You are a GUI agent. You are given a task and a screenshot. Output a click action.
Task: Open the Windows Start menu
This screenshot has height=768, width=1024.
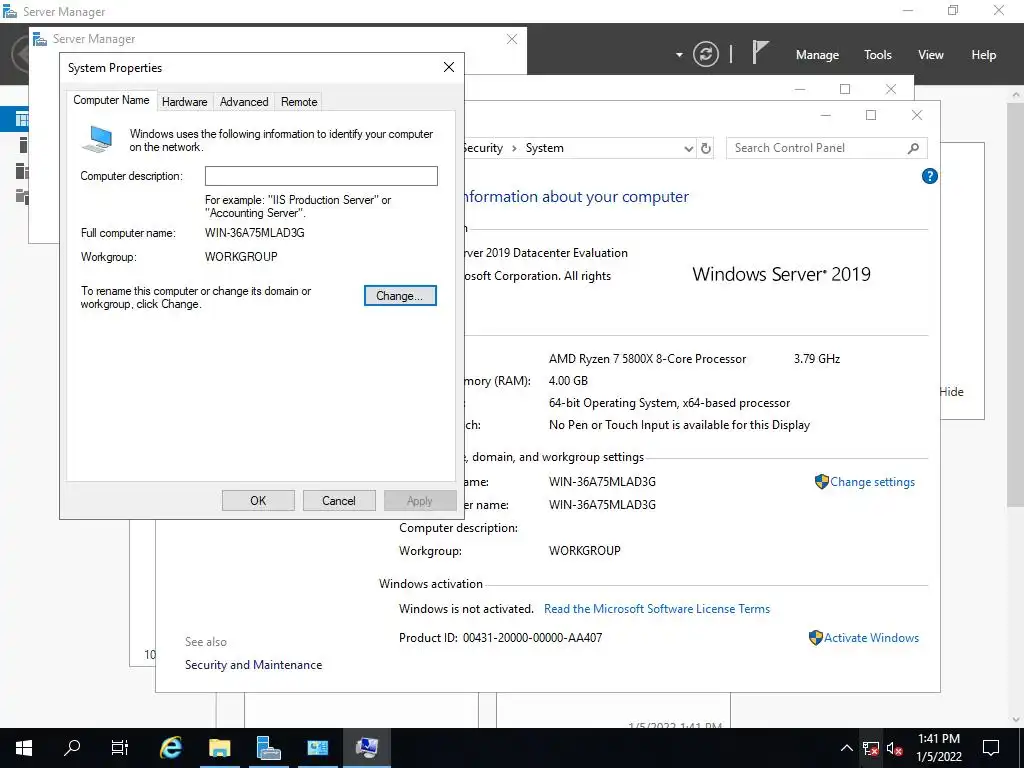point(24,748)
